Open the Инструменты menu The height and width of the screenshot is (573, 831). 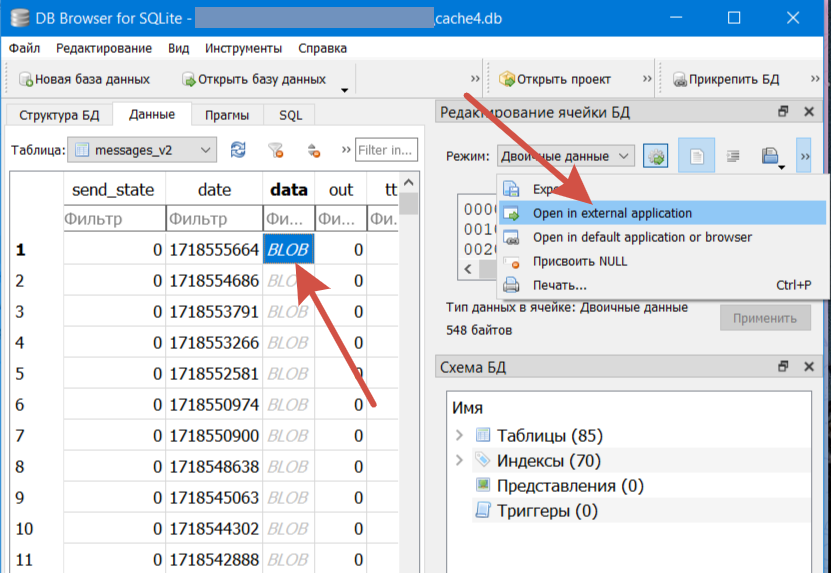point(243,48)
